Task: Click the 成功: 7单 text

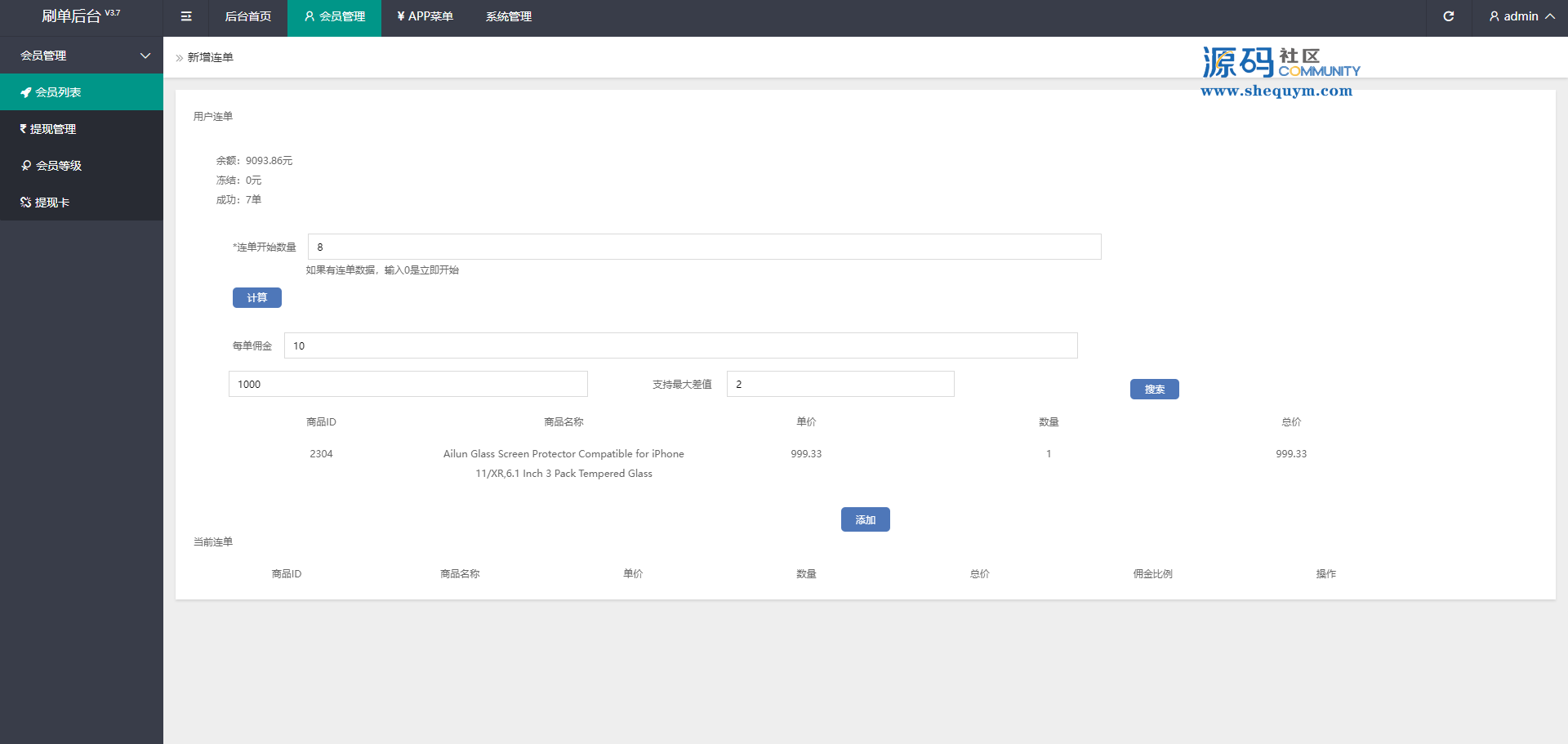Action: [x=238, y=200]
